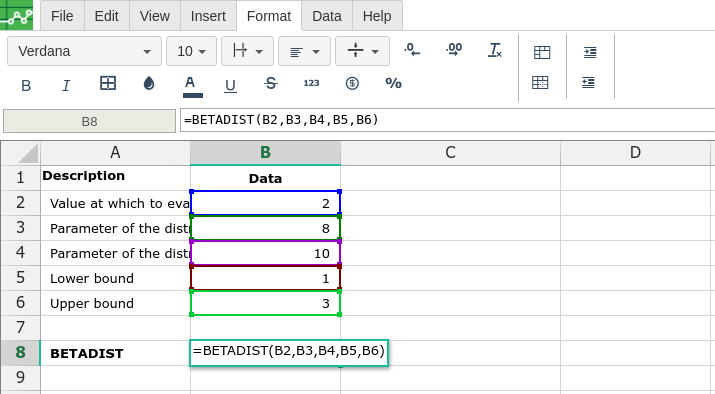This screenshot has width=715, height=394.
Task: Toggle italic text formatting
Action: [x=66, y=85]
